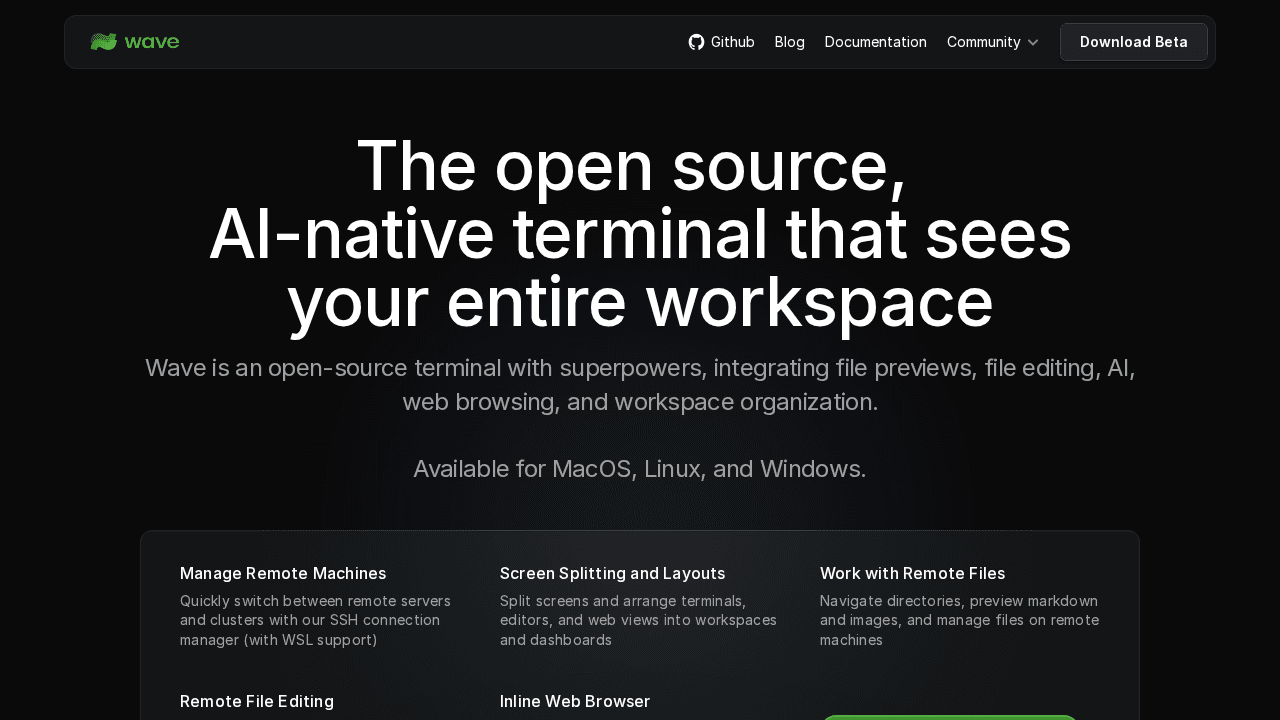Click the GitHub octocat icon
Image resolution: width=1280 pixels, height=720 pixels.
pos(694,41)
